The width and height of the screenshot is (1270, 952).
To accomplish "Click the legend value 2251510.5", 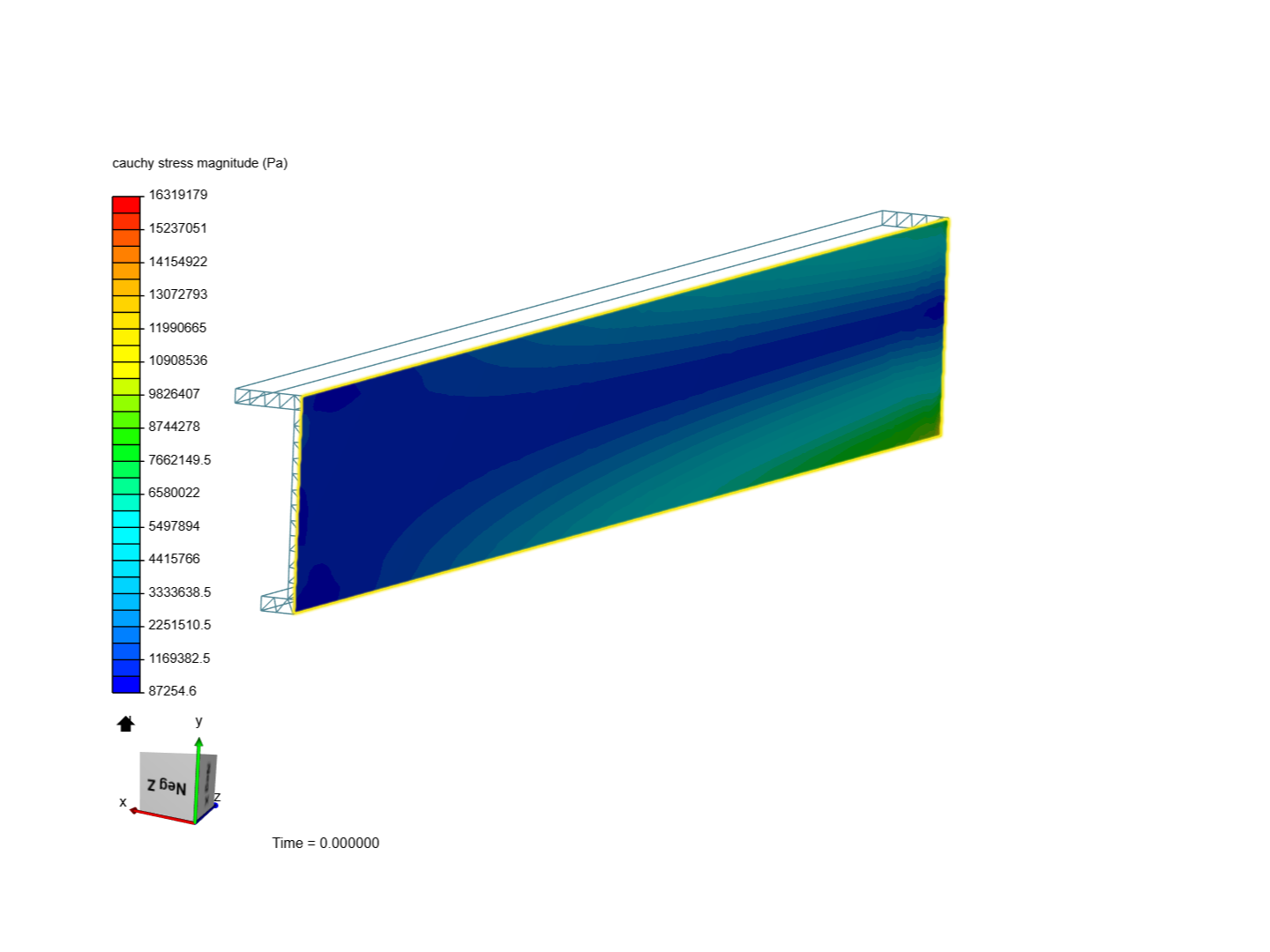I will click(180, 625).
